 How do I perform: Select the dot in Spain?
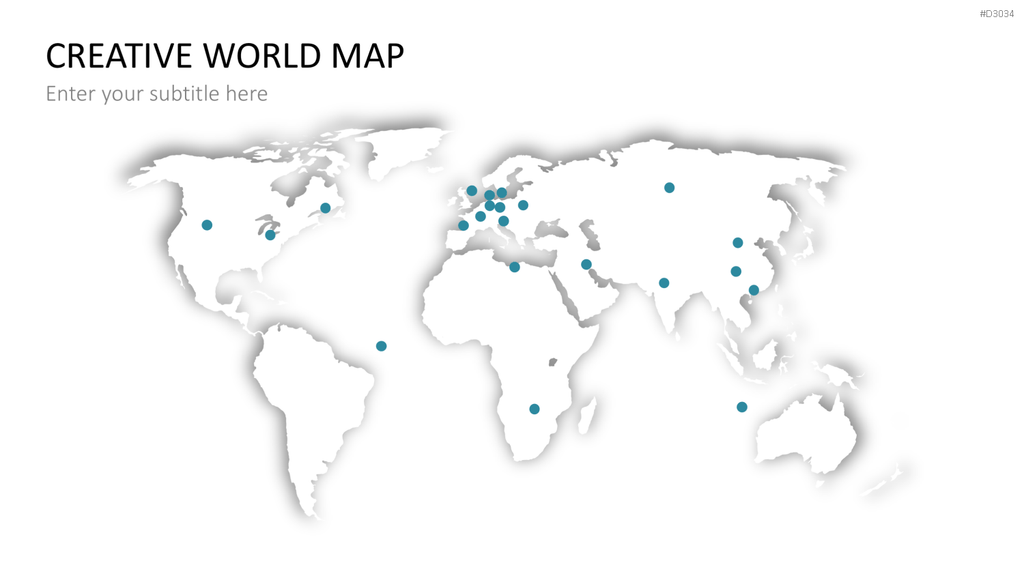464,226
